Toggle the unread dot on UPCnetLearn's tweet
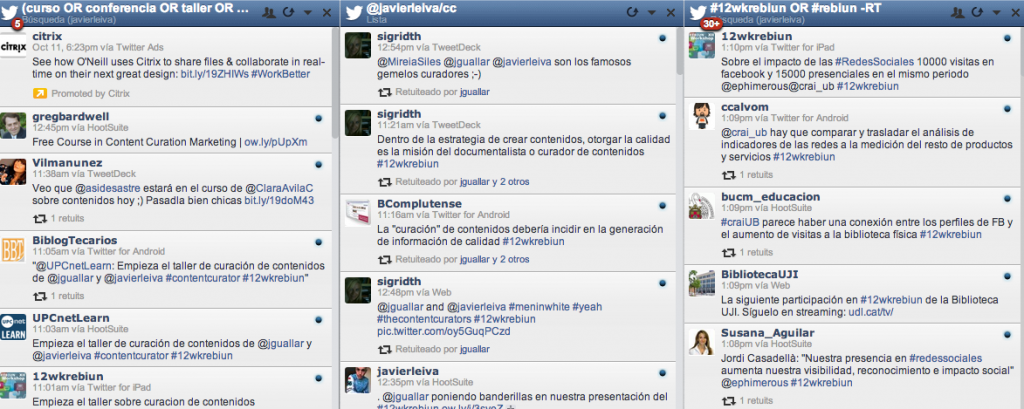Screen dimensions: 1024x409 tap(318, 320)
